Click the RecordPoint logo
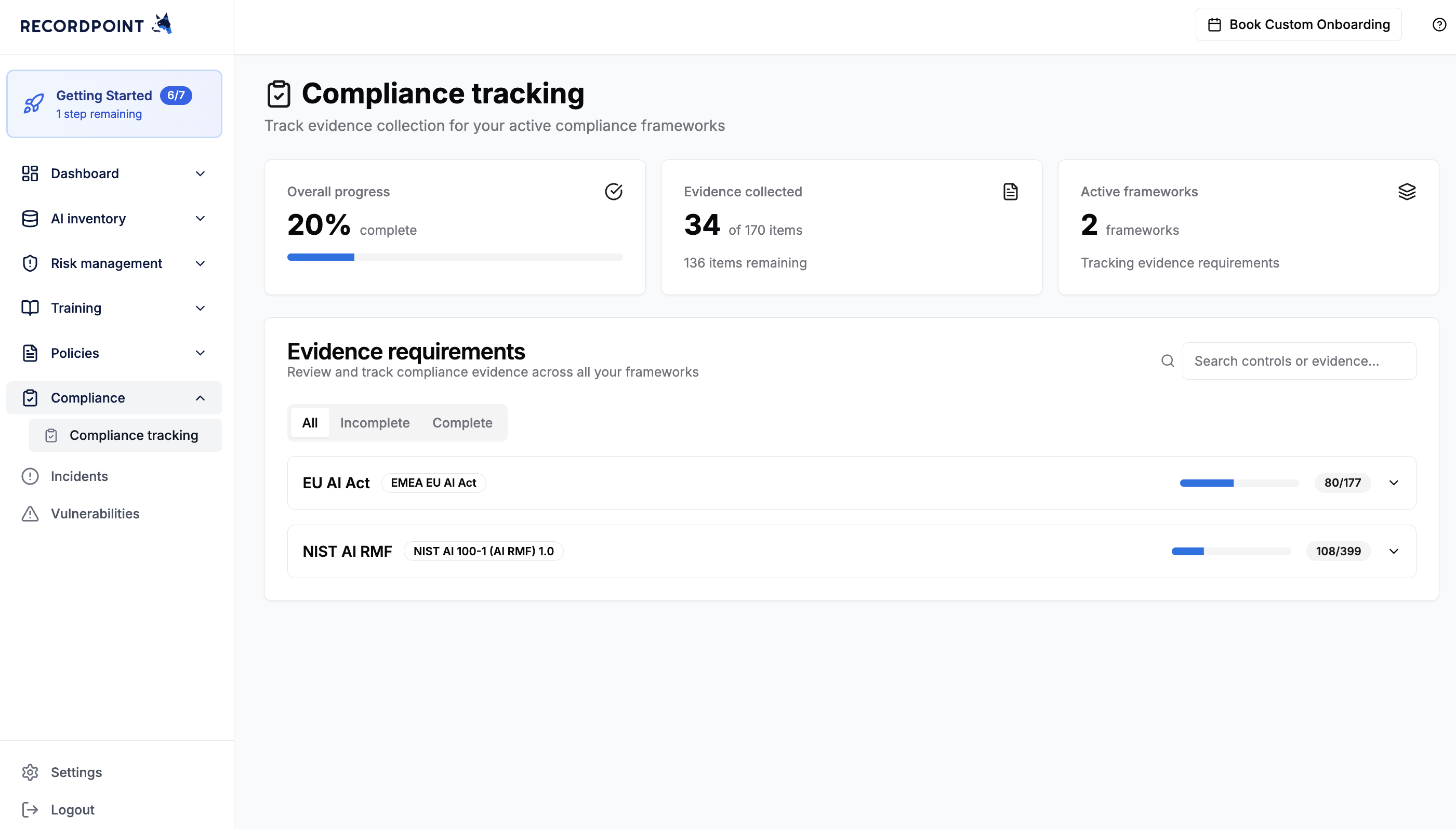Screen dimensions: 1456x829 (95, 24)
